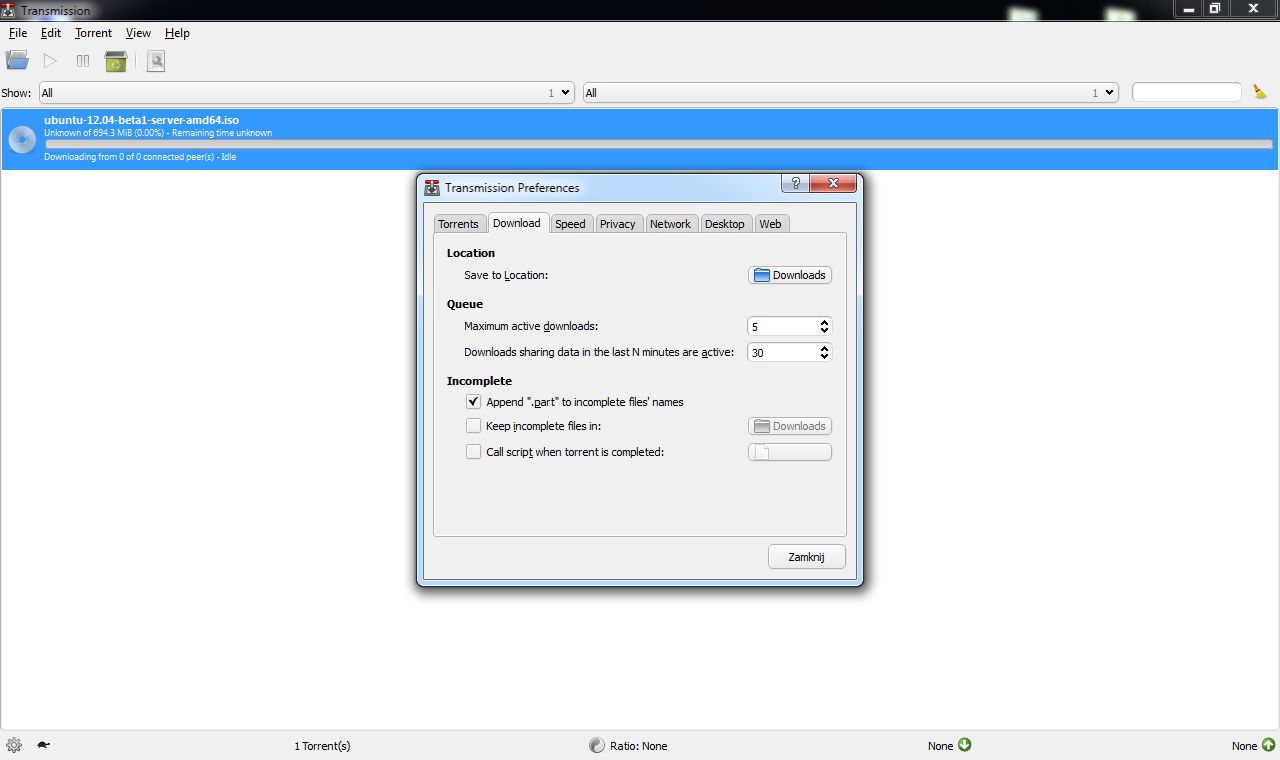Click the disc icon of the ubuntu torrent
The width and height of the screenshot is (1280, 760).
click(22, 138)
